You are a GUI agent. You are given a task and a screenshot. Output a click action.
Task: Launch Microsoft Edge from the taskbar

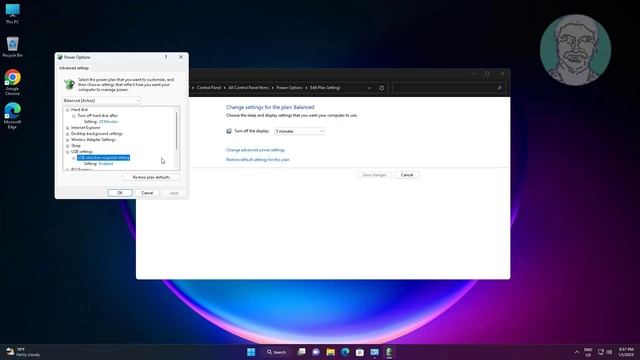[x=345, y=352]
